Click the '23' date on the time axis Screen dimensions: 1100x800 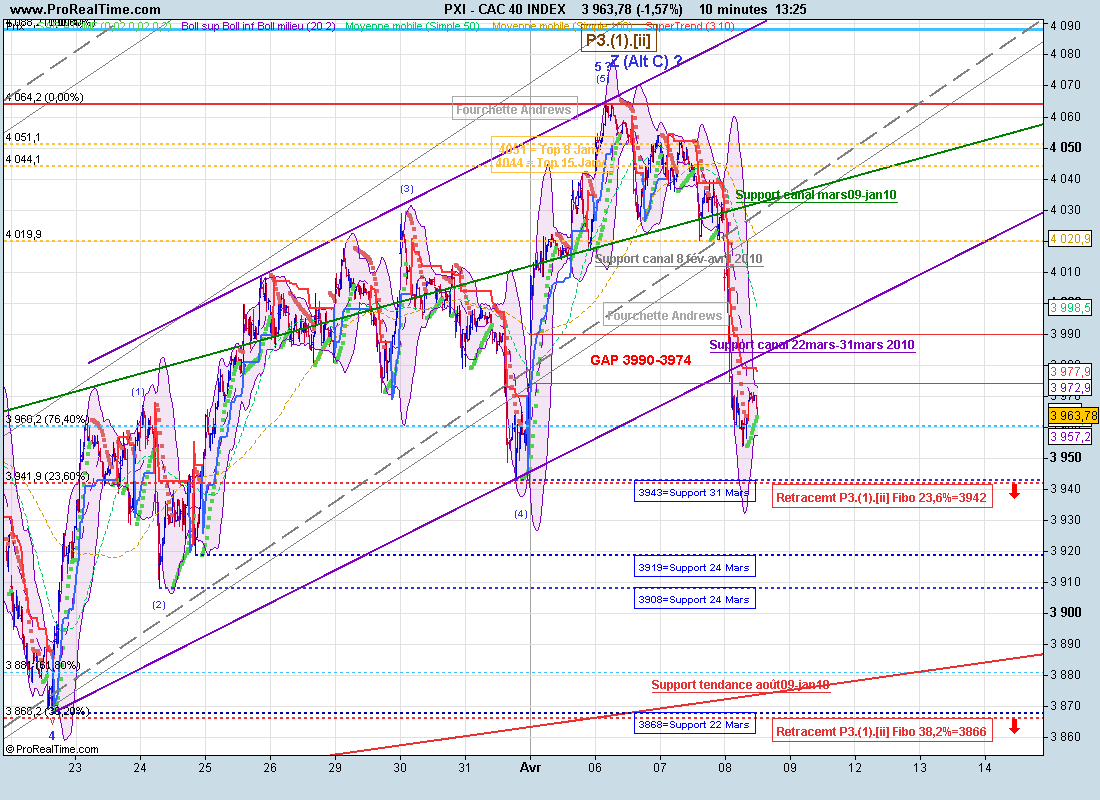75,767
